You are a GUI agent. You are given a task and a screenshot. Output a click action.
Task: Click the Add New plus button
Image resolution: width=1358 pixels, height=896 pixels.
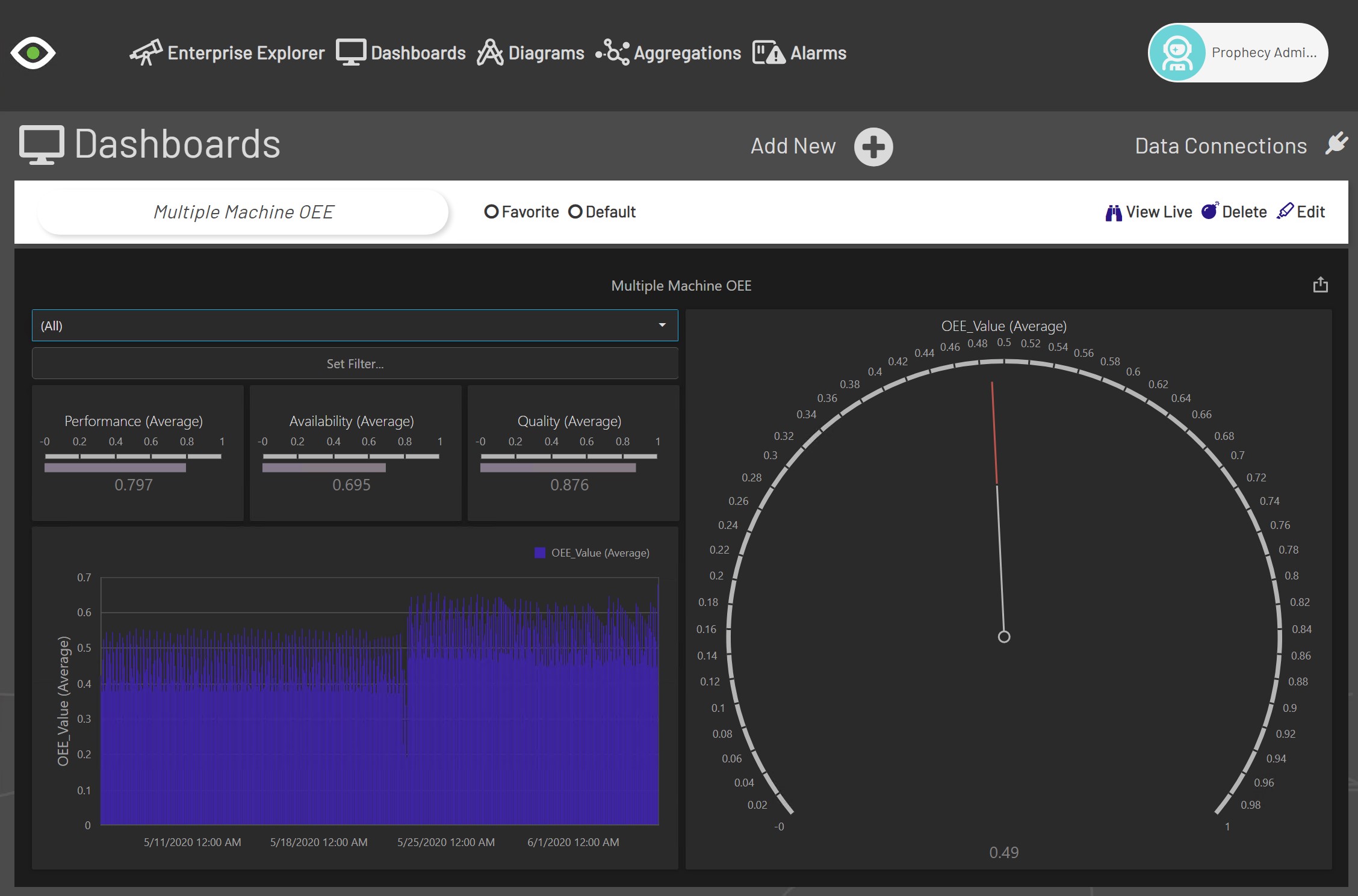click(x=873, y=146)
